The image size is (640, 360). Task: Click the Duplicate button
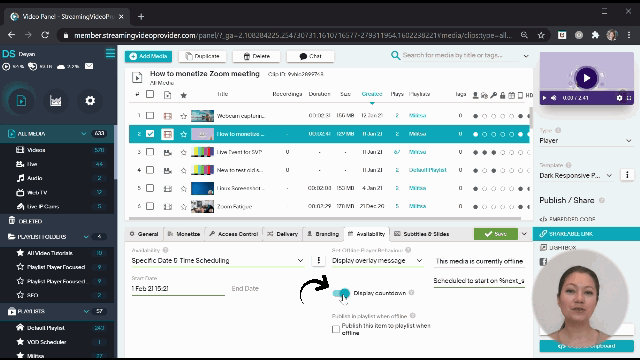(202, 56)
